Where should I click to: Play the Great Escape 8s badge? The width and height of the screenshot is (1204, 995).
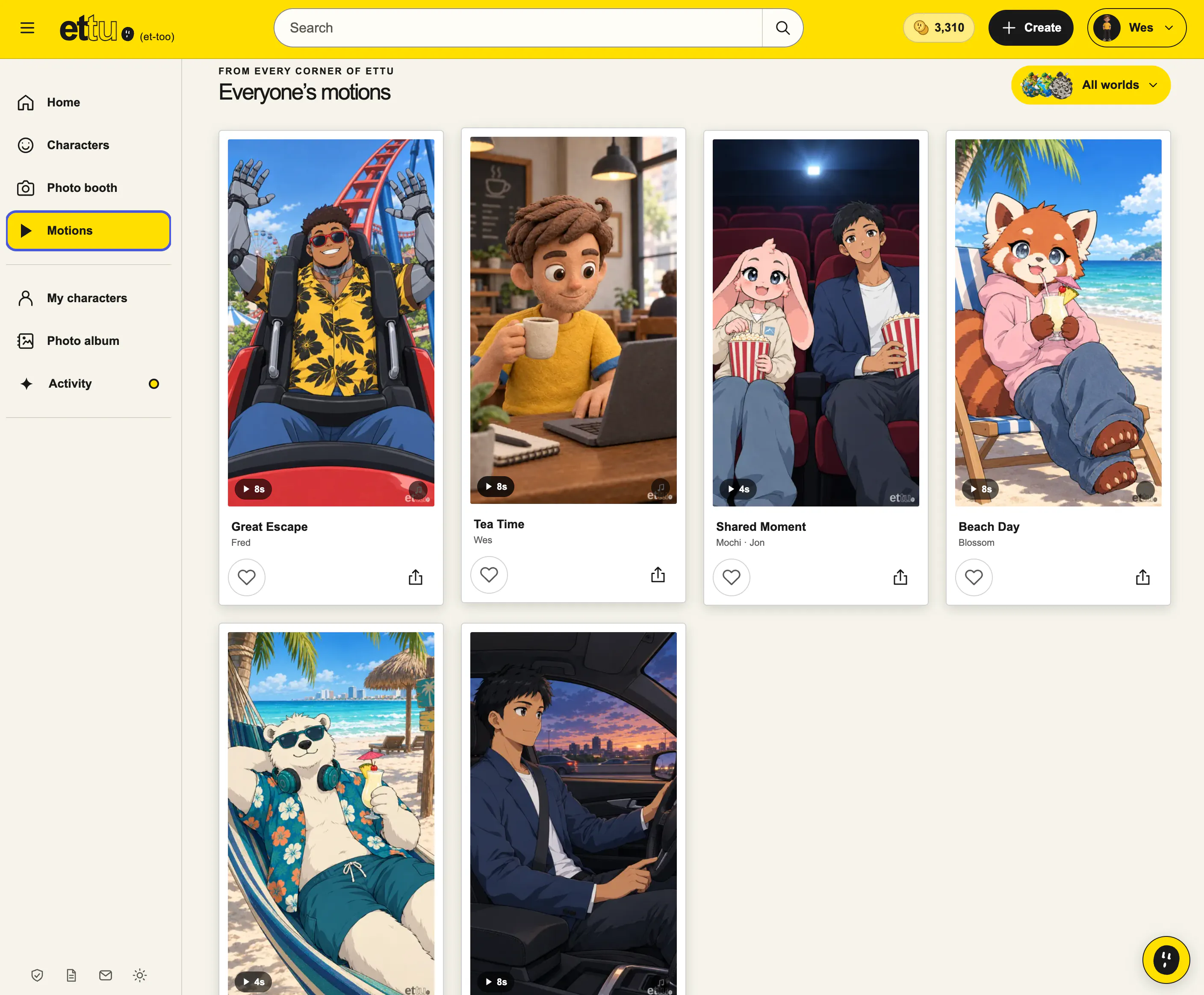[x=253, y=489]
